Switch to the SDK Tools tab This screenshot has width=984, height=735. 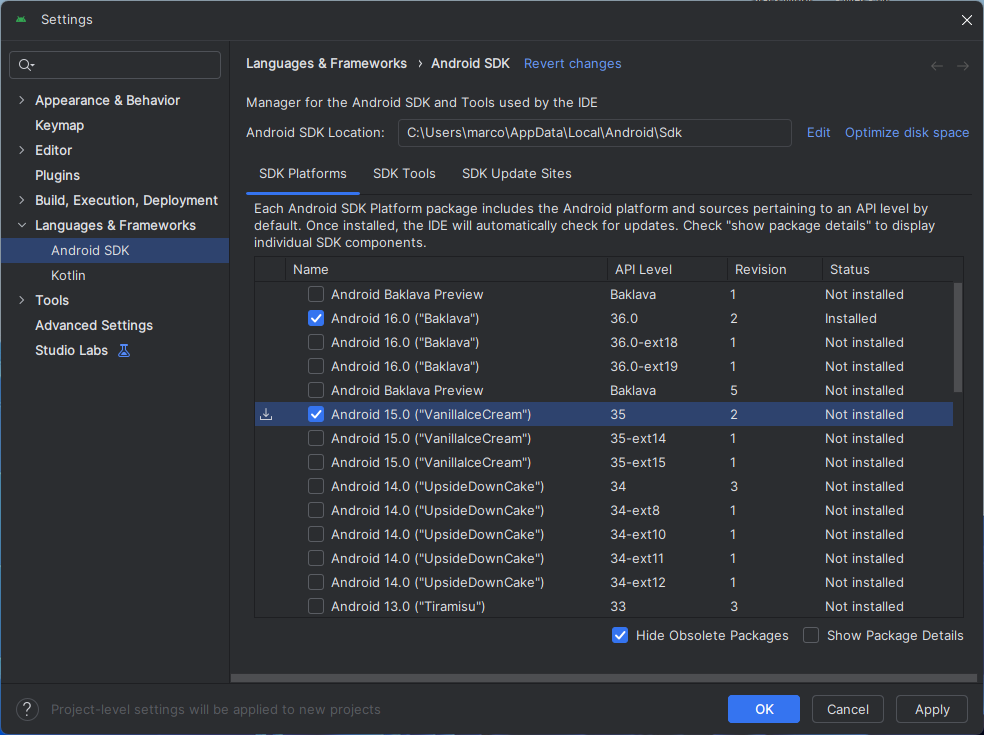click(404, 173)
